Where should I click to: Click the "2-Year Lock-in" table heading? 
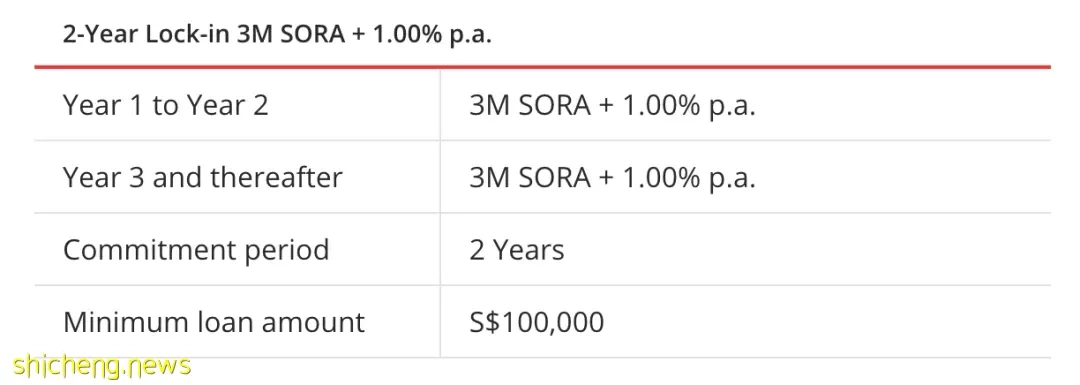[277, 34]
